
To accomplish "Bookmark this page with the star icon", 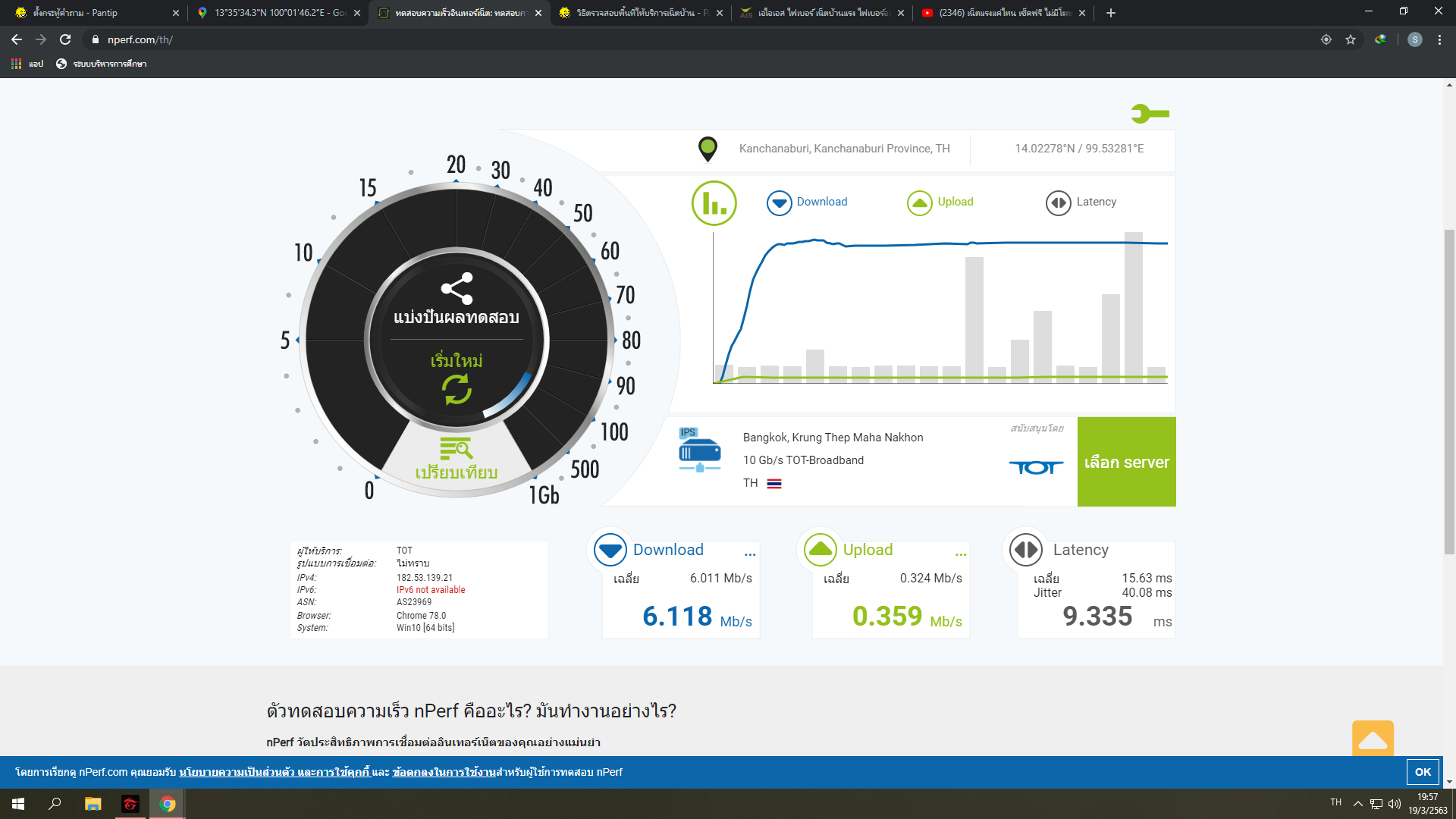I will 1351,39.
